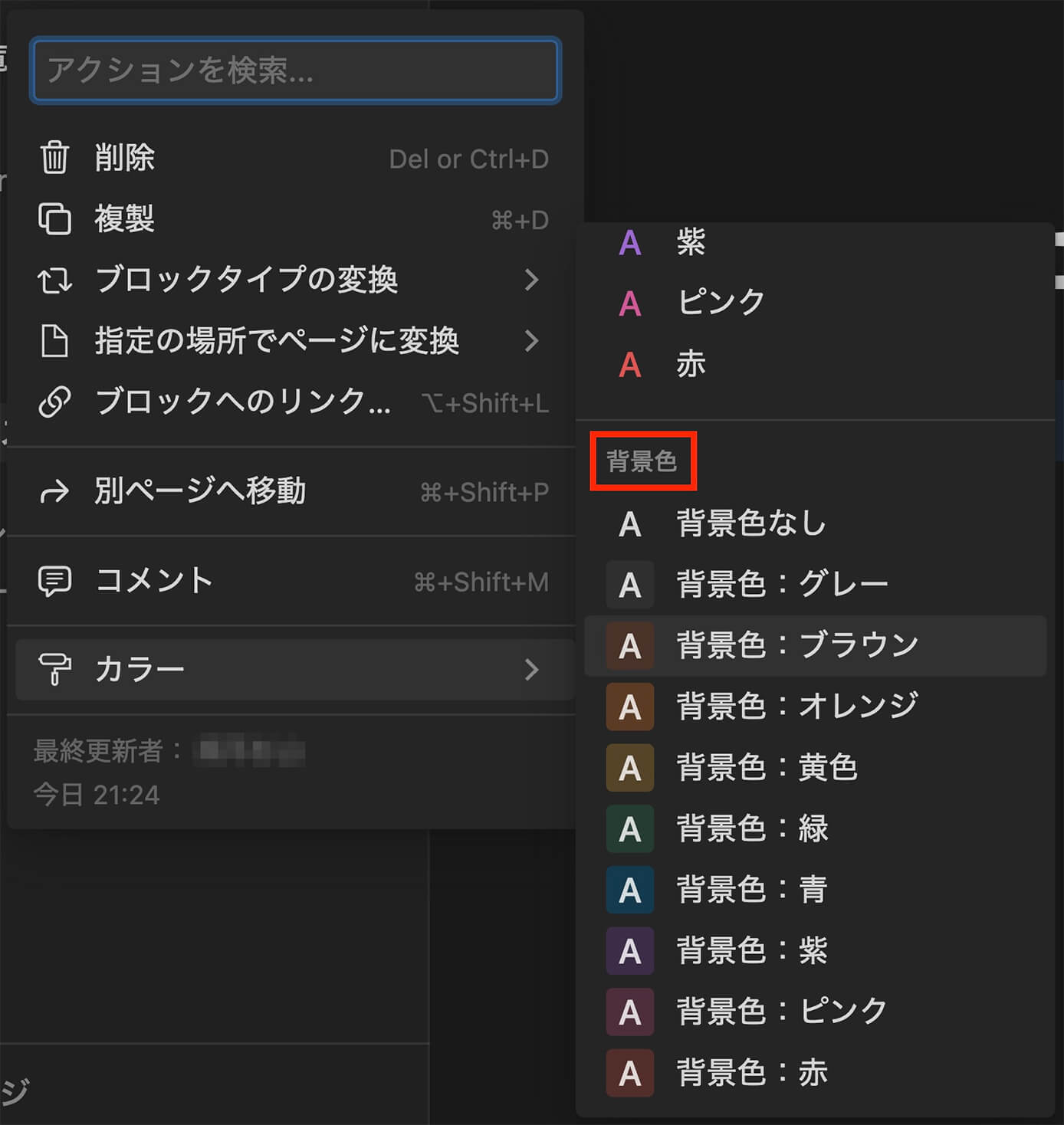Click the duplicate icon beside 複製
Image resolution: width=1064 pixels, height=1125 pixels.
[54, 219]
